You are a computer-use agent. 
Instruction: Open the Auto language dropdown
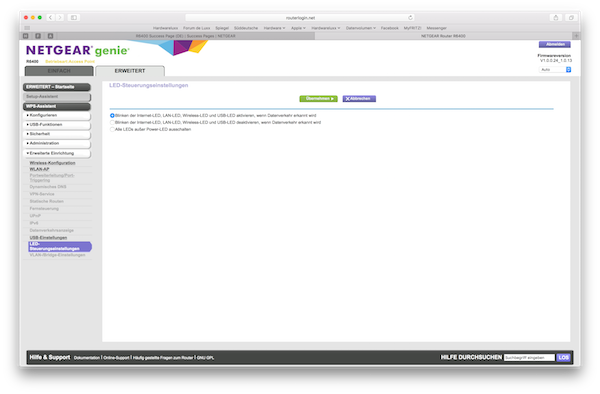[555, 70]
